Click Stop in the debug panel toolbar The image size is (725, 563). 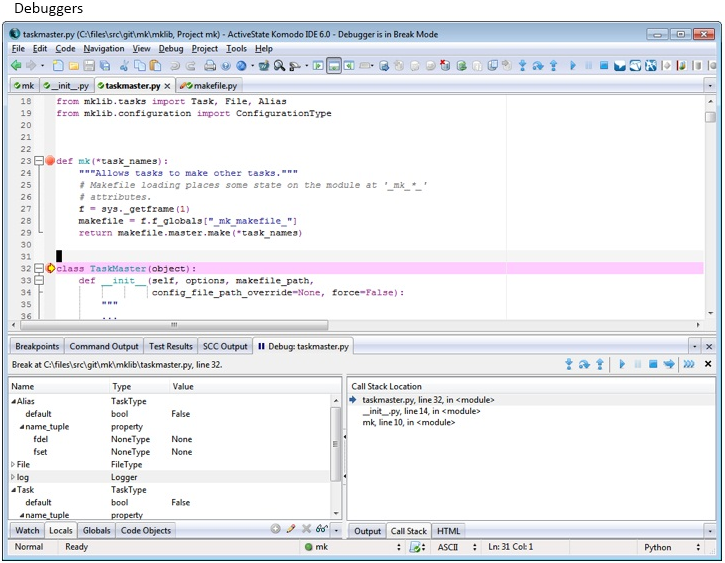(653, 364)
